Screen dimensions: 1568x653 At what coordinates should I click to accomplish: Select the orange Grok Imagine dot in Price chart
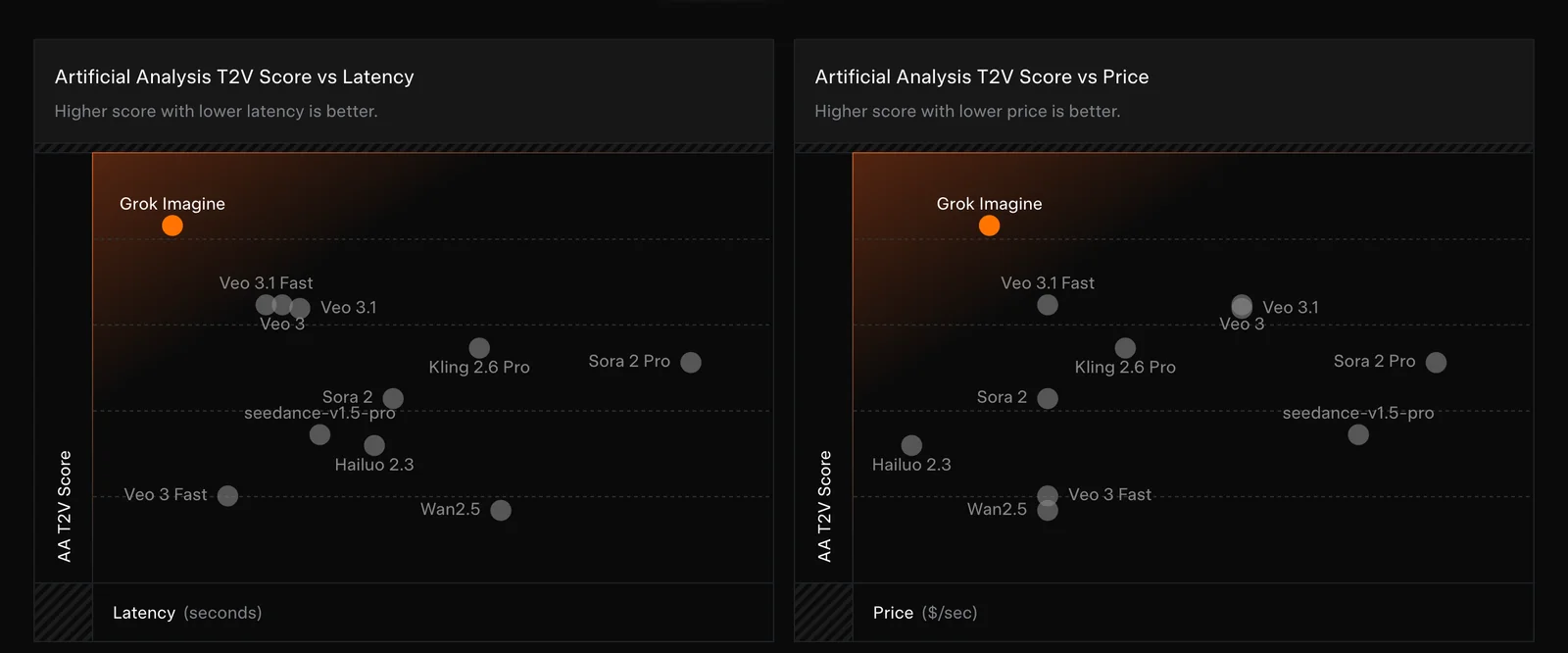tap(990, 226)
